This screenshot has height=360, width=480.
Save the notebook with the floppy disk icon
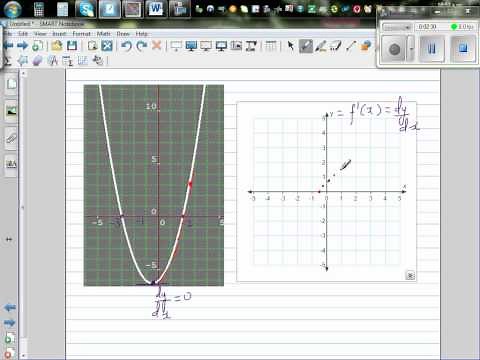(x=72, y=46)
